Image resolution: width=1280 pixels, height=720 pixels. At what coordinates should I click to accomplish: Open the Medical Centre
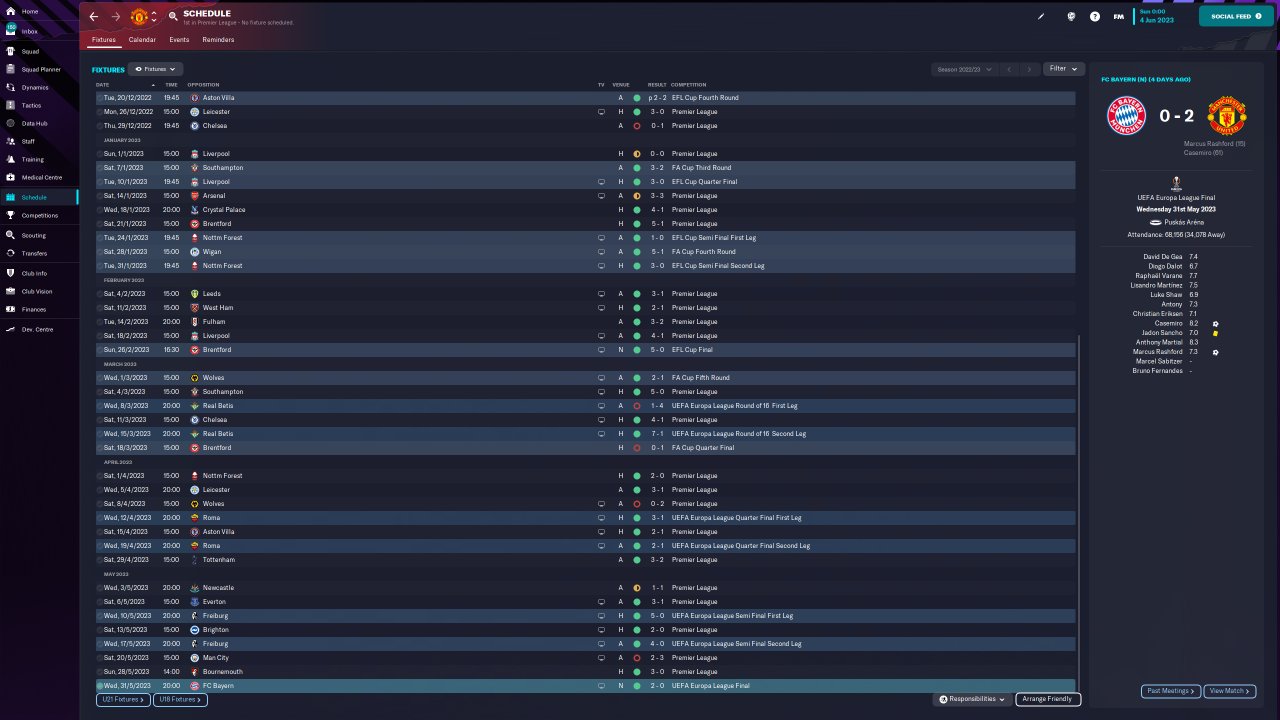(x=41, y=177)
